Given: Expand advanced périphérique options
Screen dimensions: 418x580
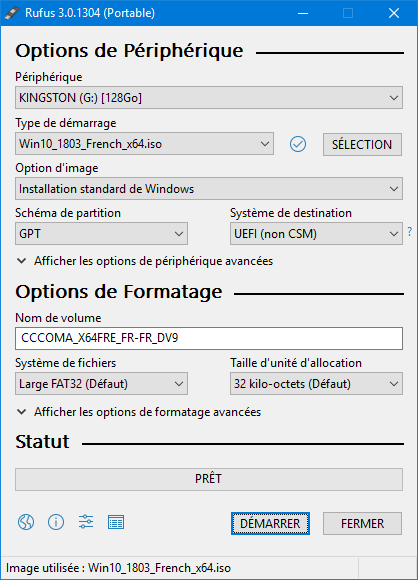Looking at the screenshot, I should tap(145, 261).
